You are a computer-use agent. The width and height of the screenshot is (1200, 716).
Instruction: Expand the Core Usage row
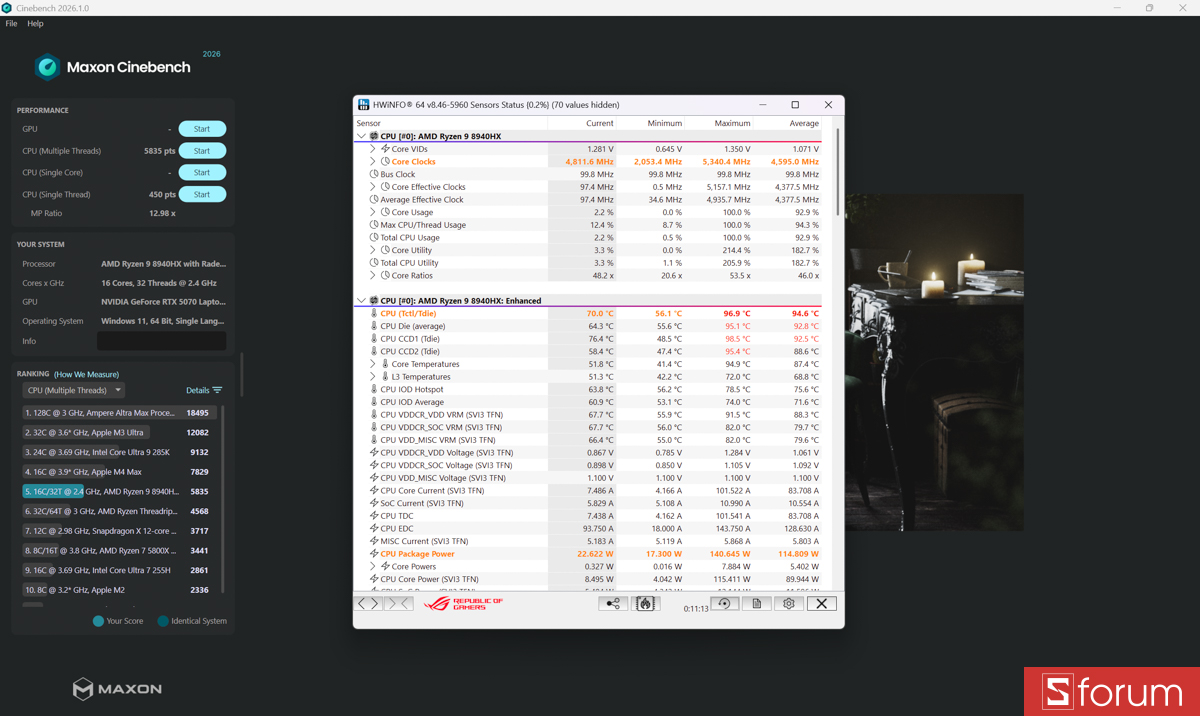click(x=373, y=212)
